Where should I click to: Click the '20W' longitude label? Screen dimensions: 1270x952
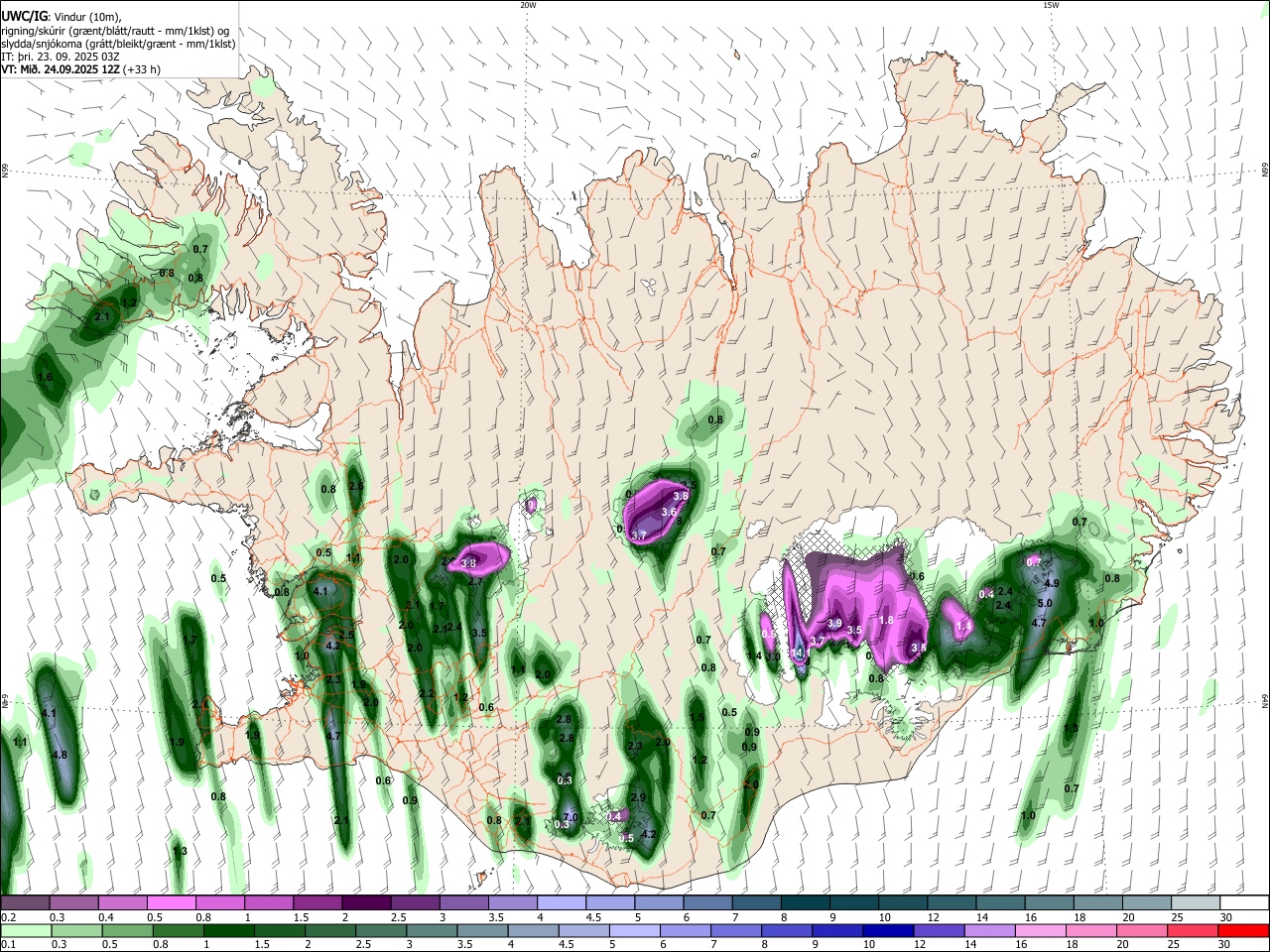pyautogui.click(x=528, y=5)
